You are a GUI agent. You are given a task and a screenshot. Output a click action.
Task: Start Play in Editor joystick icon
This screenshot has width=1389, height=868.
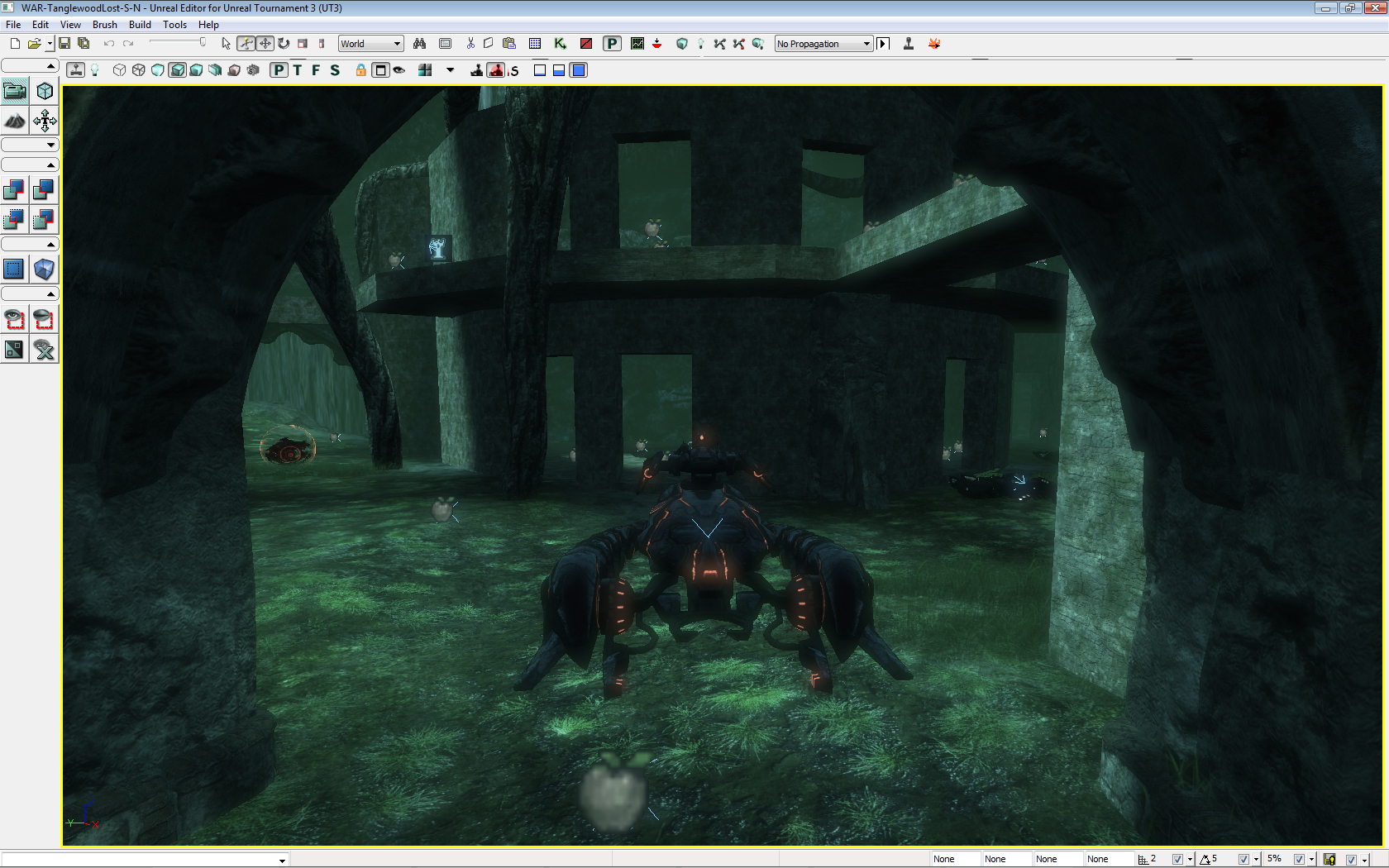(909, 44)
